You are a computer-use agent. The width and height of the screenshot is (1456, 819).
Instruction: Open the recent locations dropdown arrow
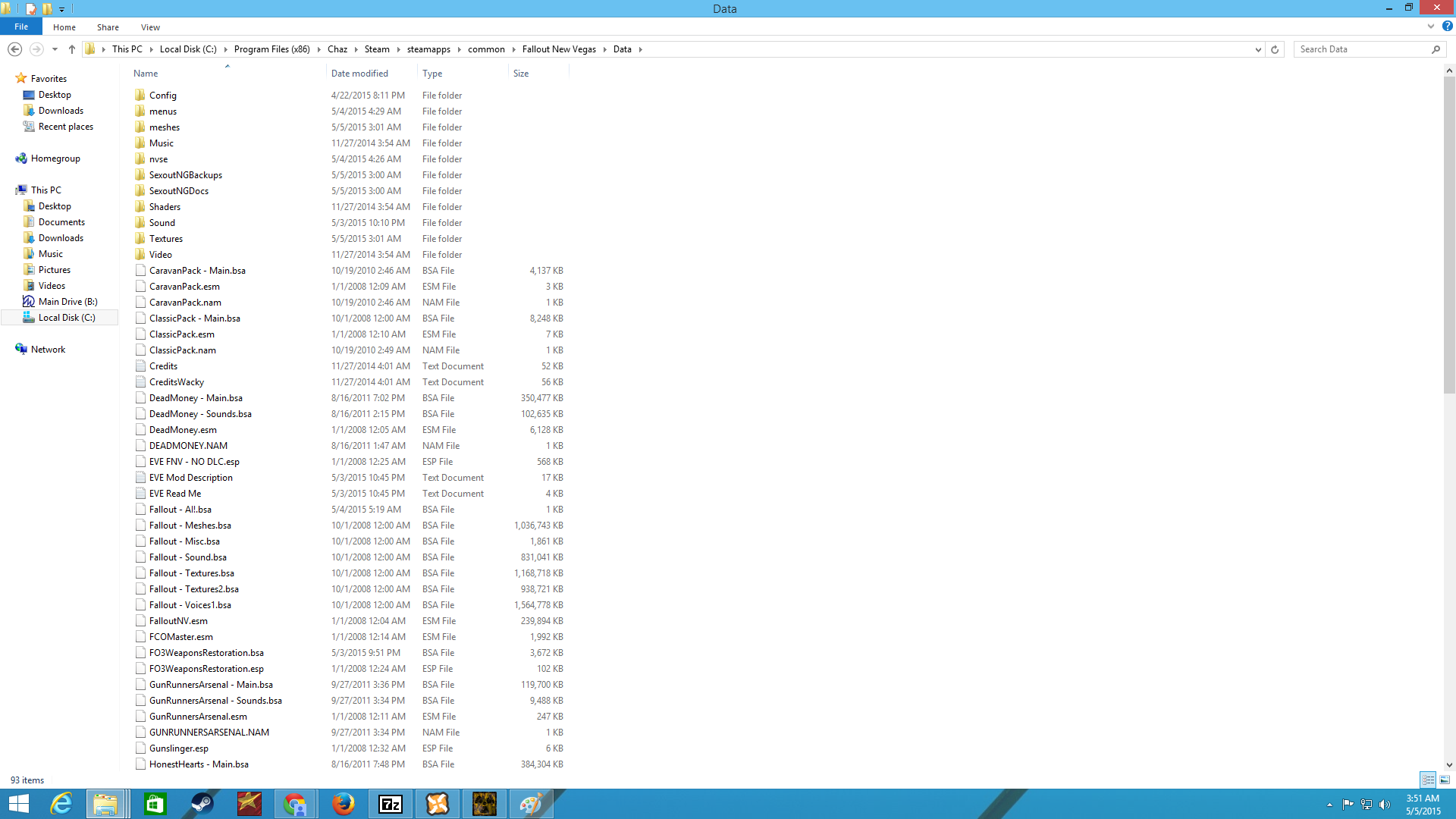point(55,49)
